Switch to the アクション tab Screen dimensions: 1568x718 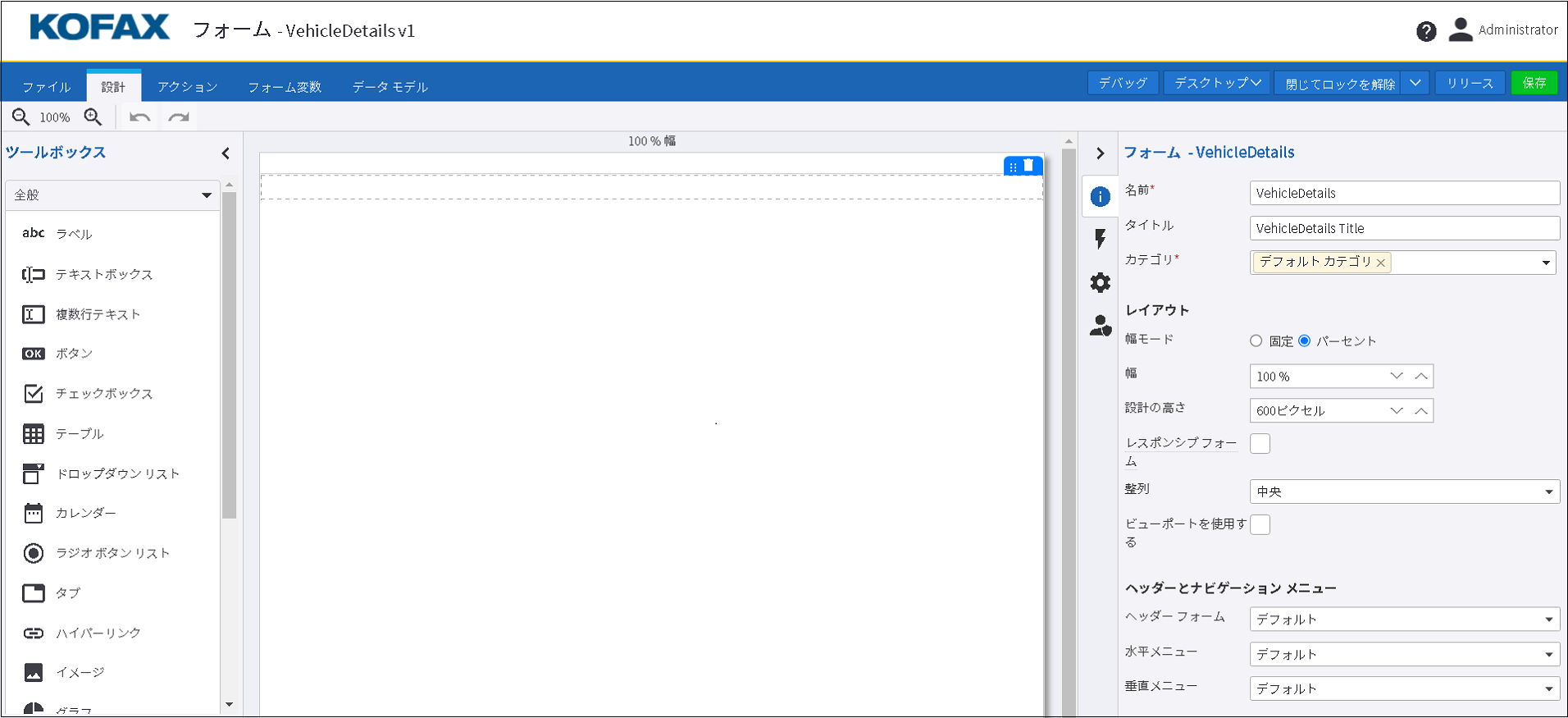pyautogui.click(x=187, y=87)
